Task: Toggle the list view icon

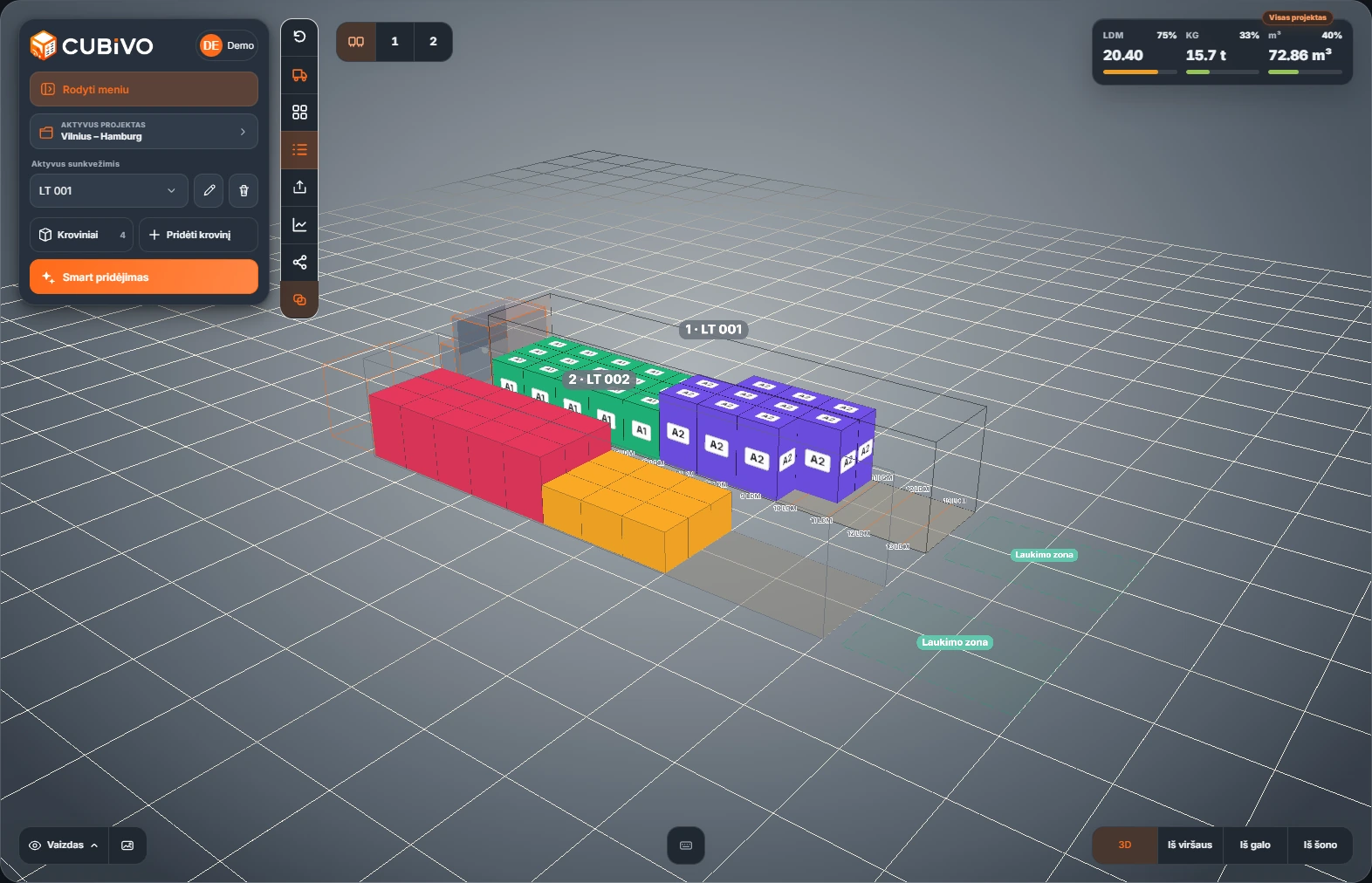Action: [x=299, y=150]
